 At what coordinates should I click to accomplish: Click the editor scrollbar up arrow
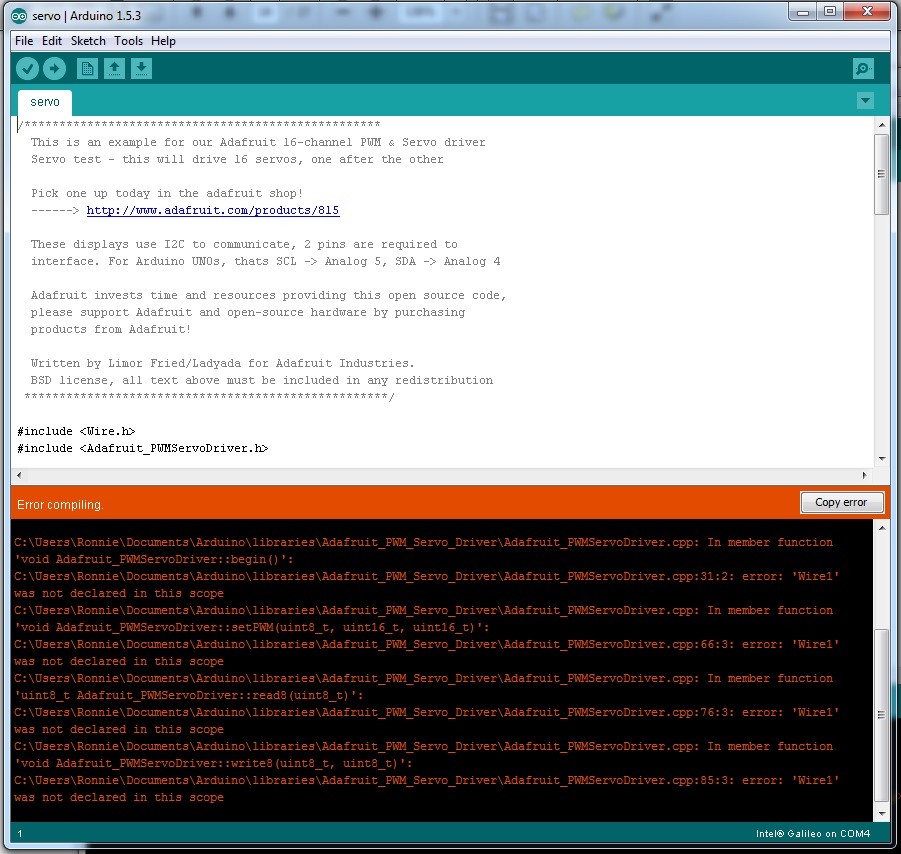(x=881, y=125)
